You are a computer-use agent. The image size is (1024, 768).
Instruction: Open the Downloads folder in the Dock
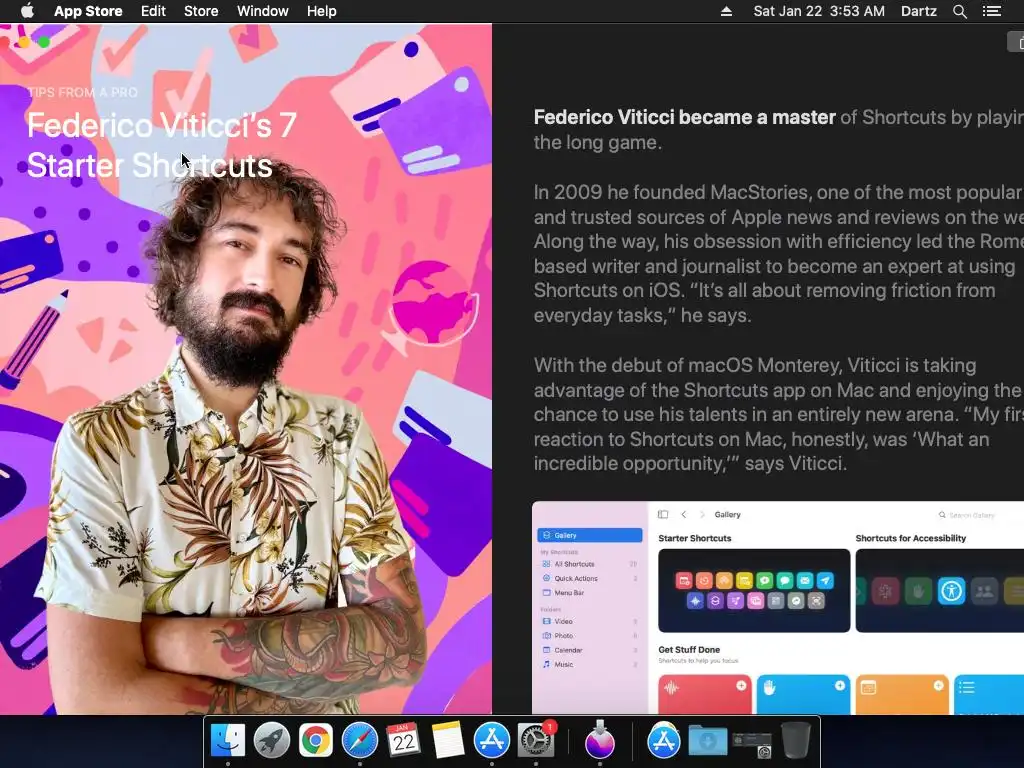[708, 741]
